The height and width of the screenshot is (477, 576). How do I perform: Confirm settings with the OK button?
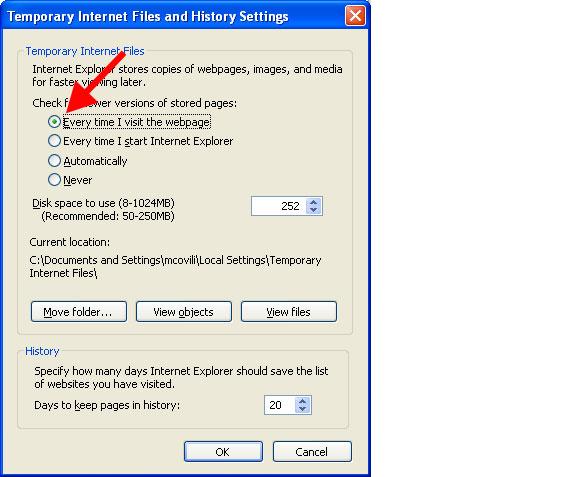(223, 451)
